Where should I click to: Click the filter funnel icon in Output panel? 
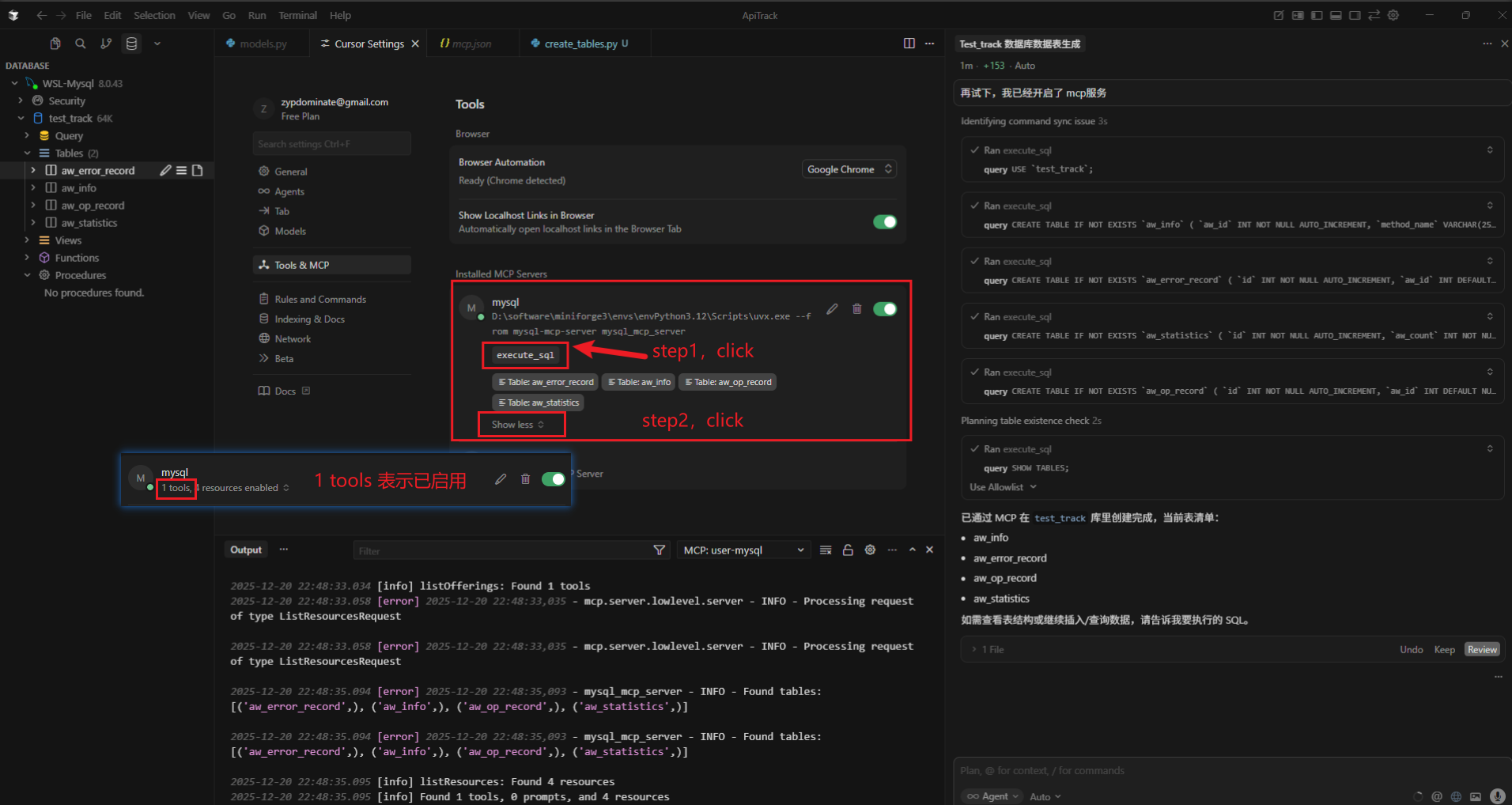pyautogui.click(x=660, y=550)
